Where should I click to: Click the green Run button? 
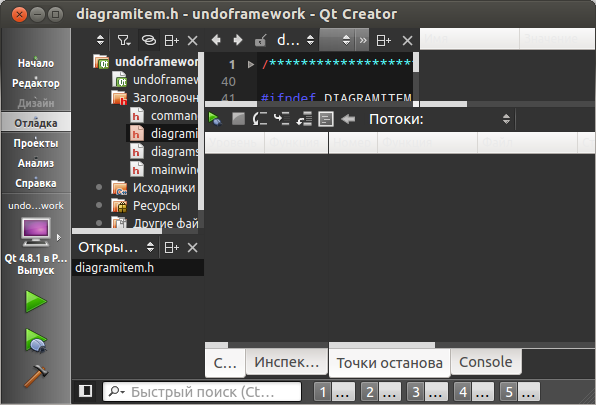pos(36,301)
